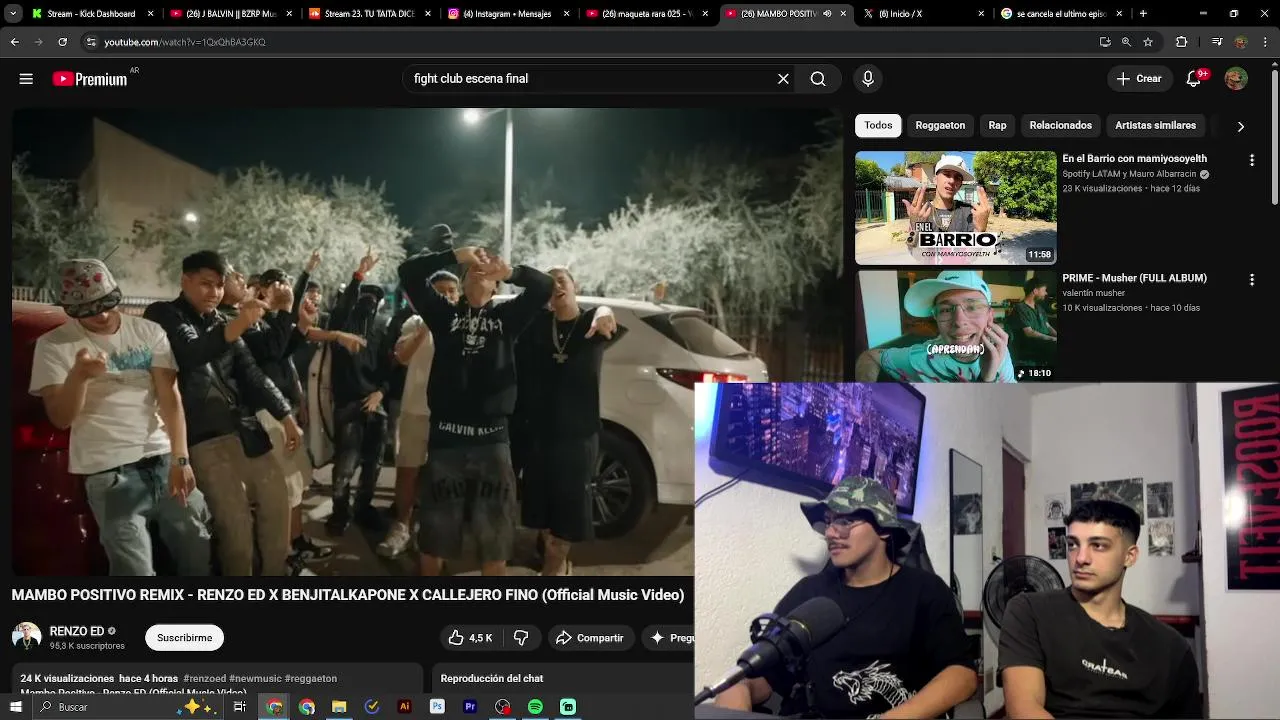Screen dimensions: 1280x720
Task: Open browser extensions puzzle icon
Action: [x=1181, y=42]
